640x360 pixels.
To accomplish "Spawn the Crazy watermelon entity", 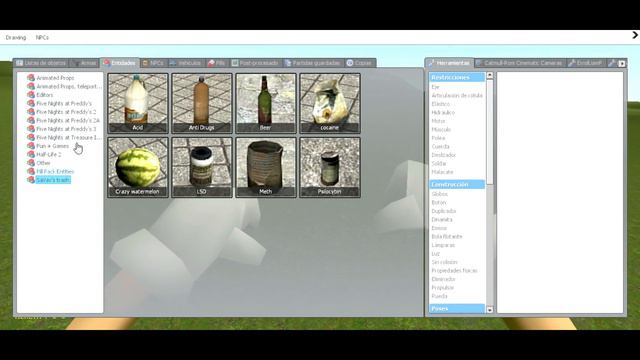I will coord(138,167).
